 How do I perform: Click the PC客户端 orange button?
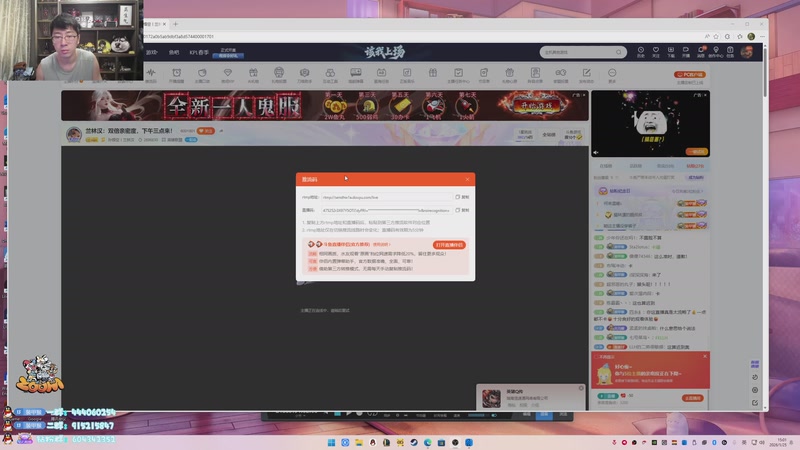coord(690,74)
